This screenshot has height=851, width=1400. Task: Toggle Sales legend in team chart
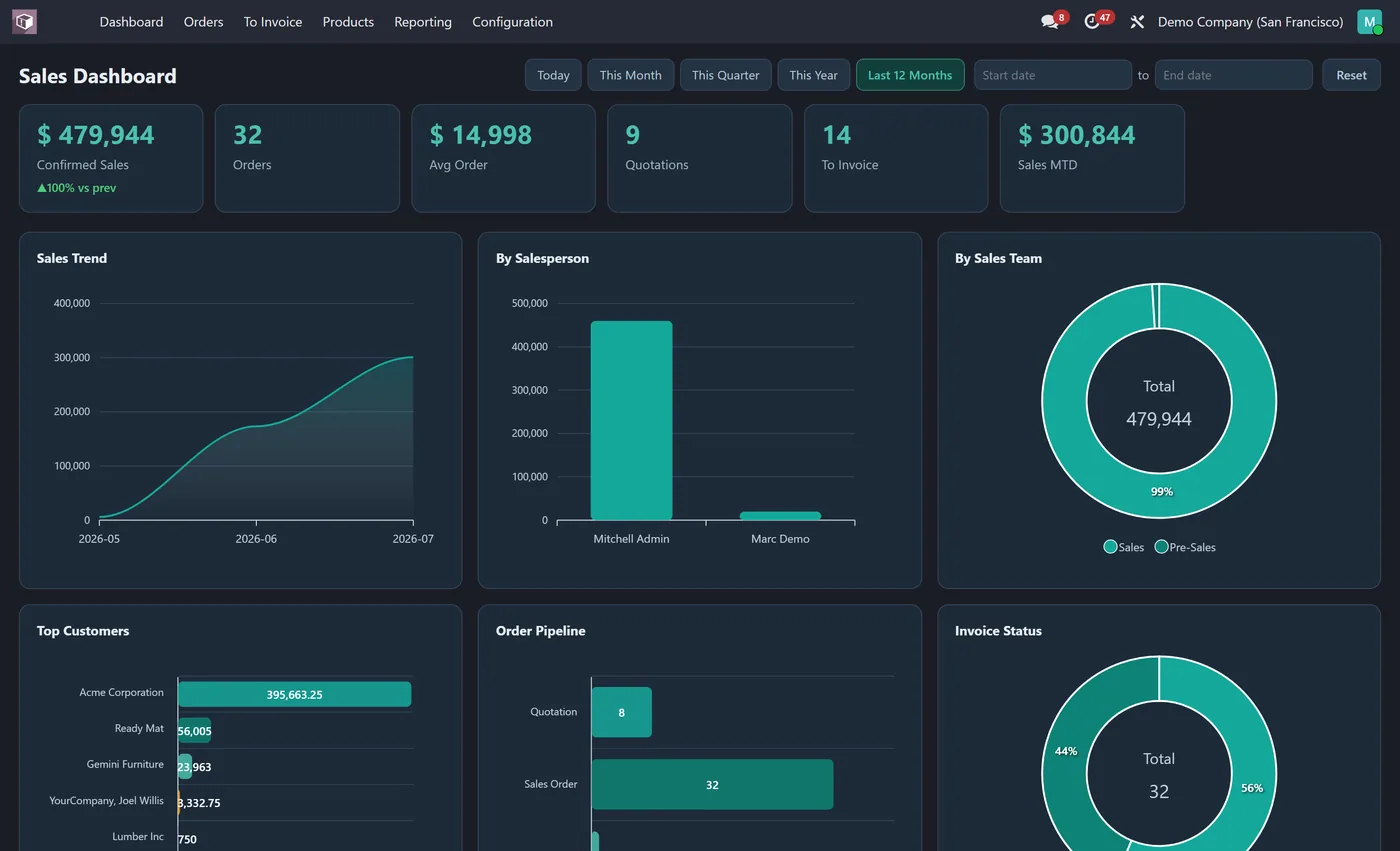click(1124, 547)
